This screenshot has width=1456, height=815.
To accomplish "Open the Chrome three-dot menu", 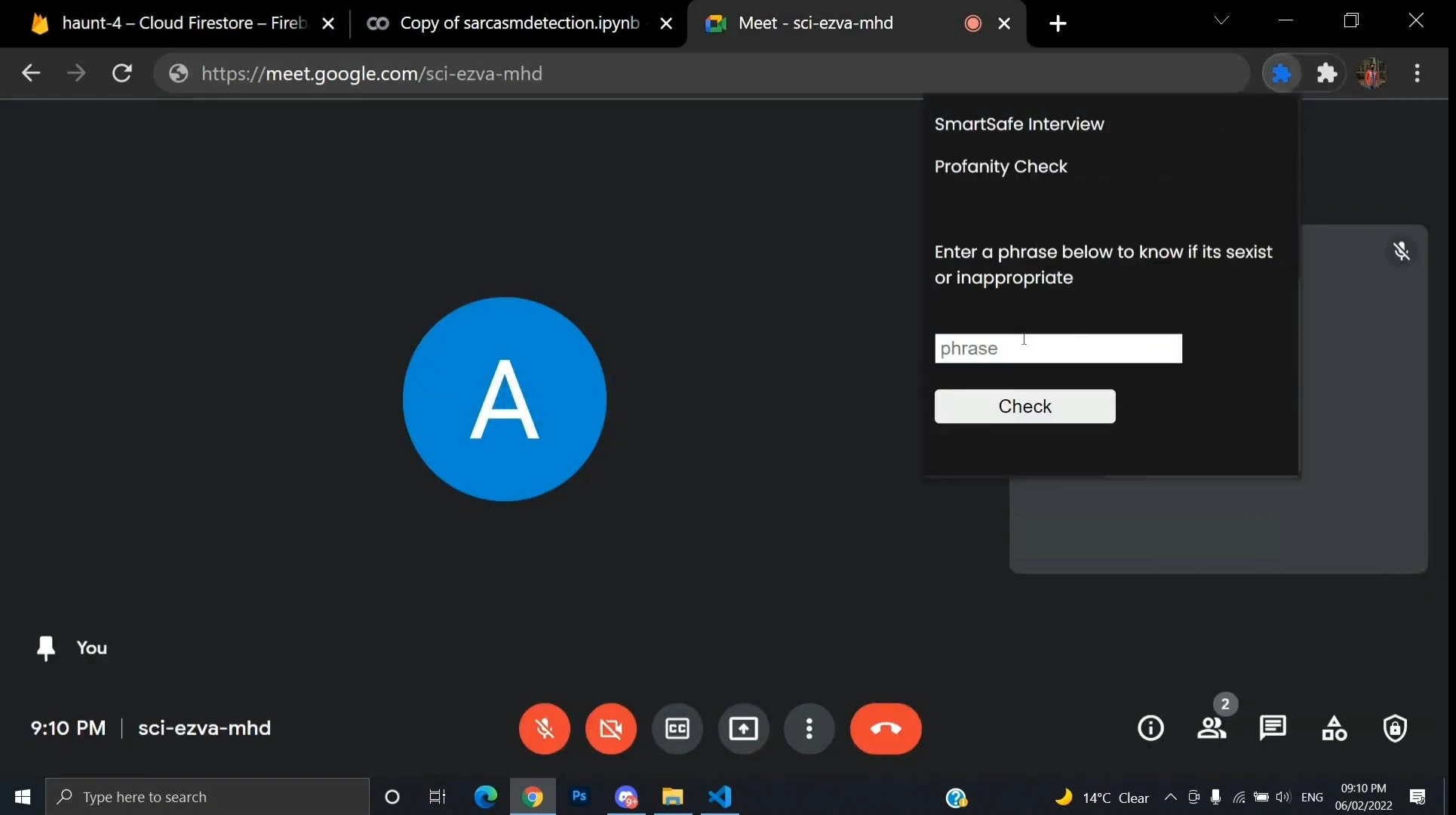I will [x=1417, y=73].
